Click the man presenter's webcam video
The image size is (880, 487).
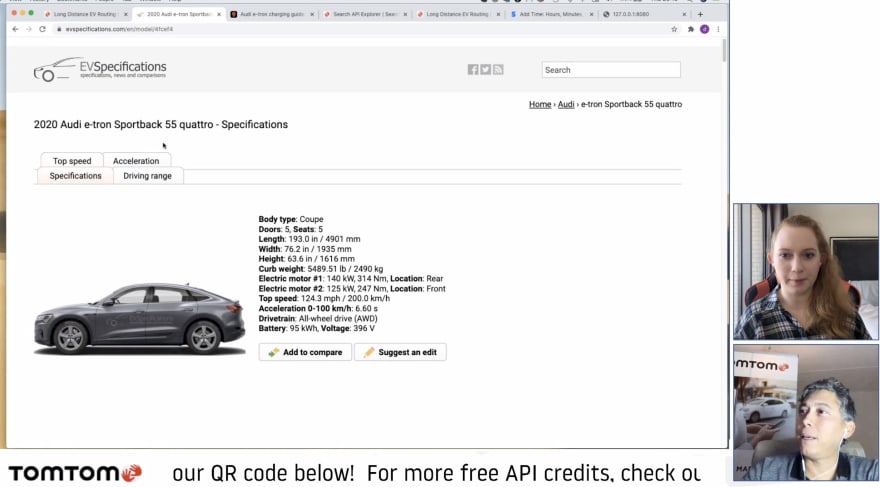point(806,413)
